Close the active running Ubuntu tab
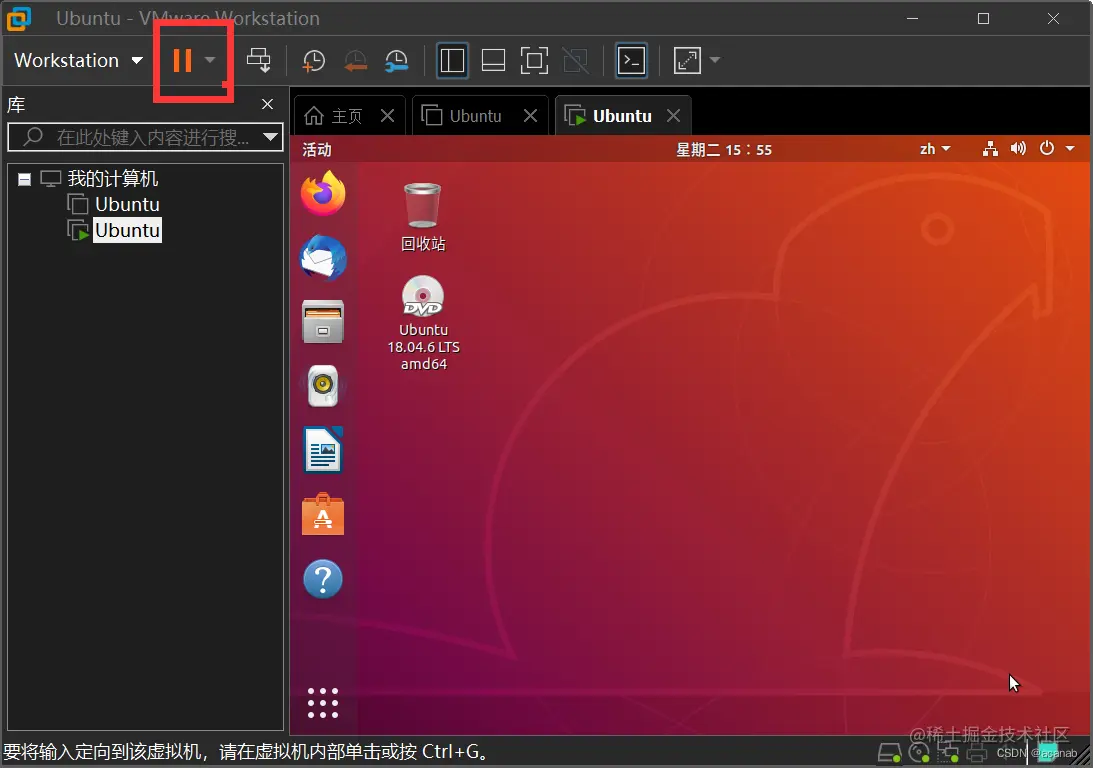1093x768 pixels. (x=673, y=116)
